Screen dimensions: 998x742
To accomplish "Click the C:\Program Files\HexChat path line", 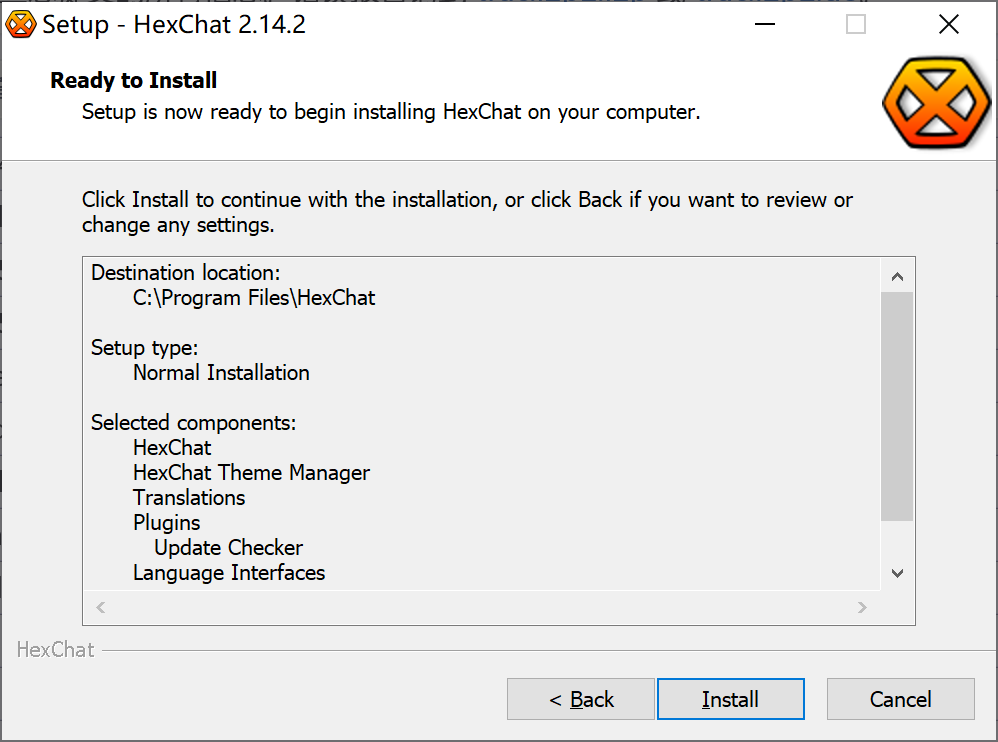I will [254, 298].
